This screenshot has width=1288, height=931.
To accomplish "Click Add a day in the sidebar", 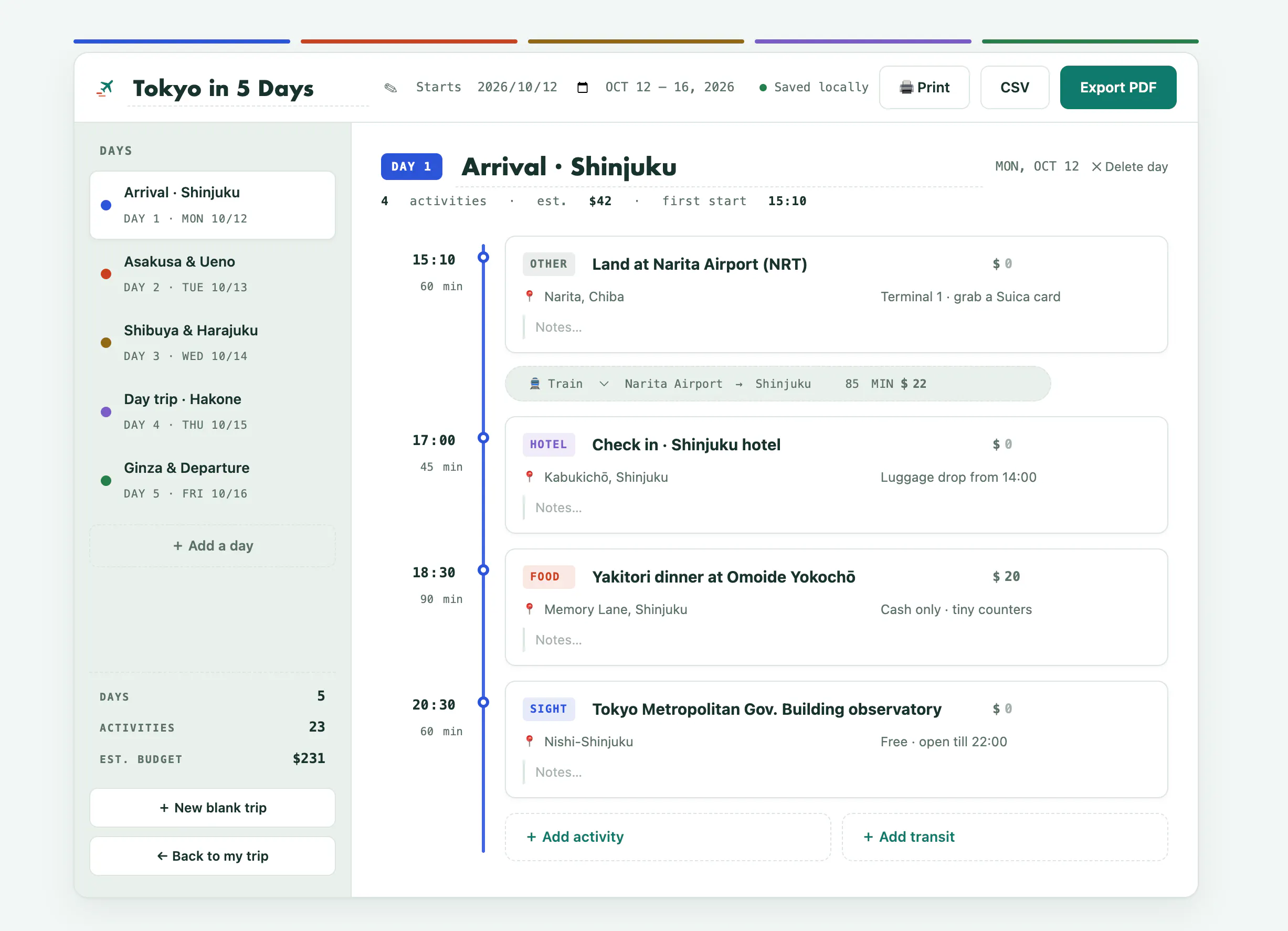I will click(x=213, y=546).
